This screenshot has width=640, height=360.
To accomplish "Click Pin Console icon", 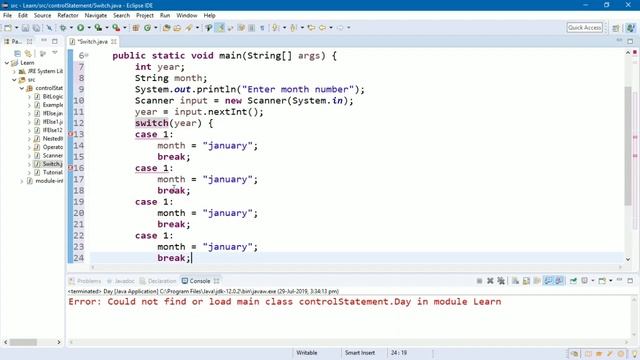I will [573, 281].
